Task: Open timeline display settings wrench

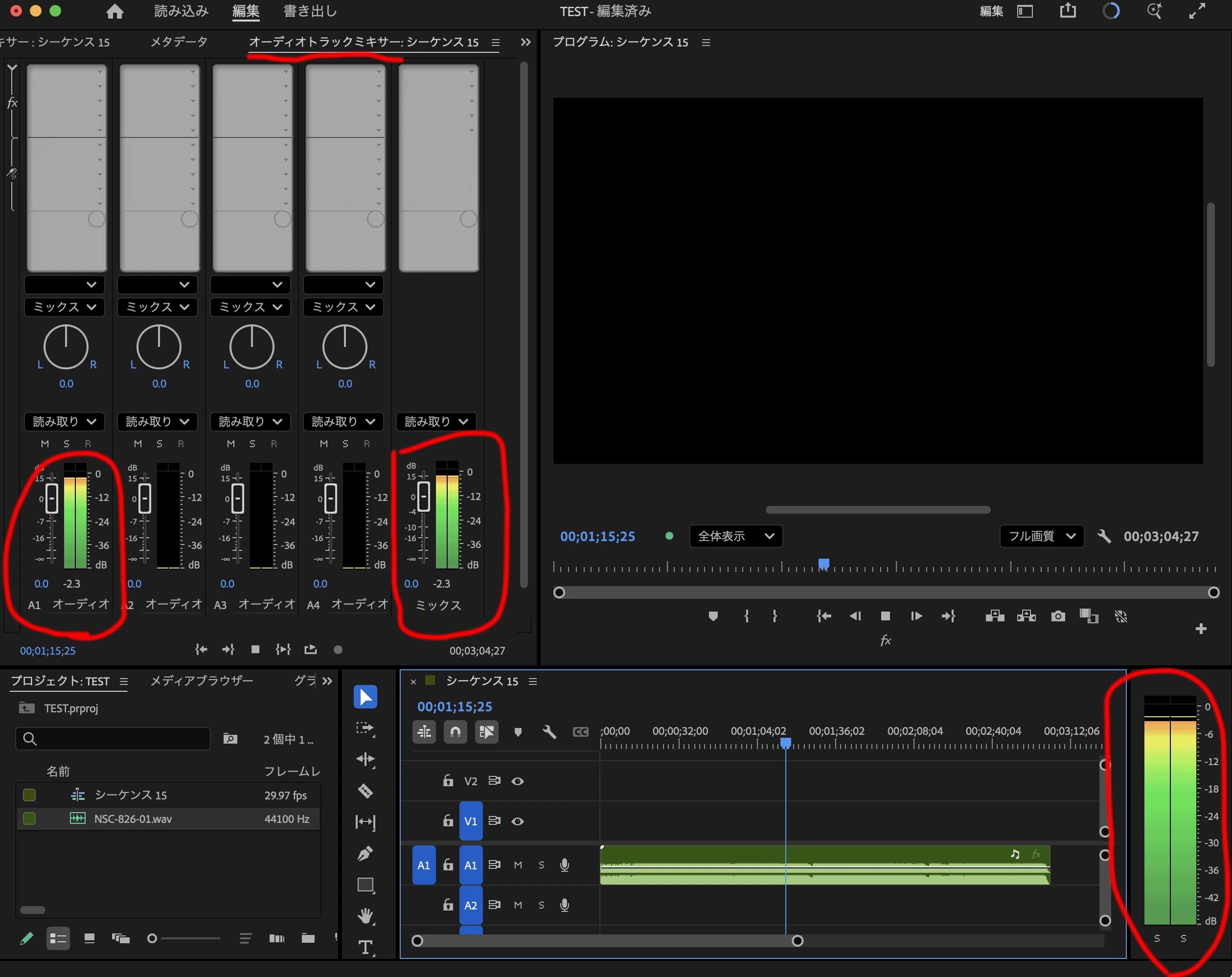Action: pos(549,732)
